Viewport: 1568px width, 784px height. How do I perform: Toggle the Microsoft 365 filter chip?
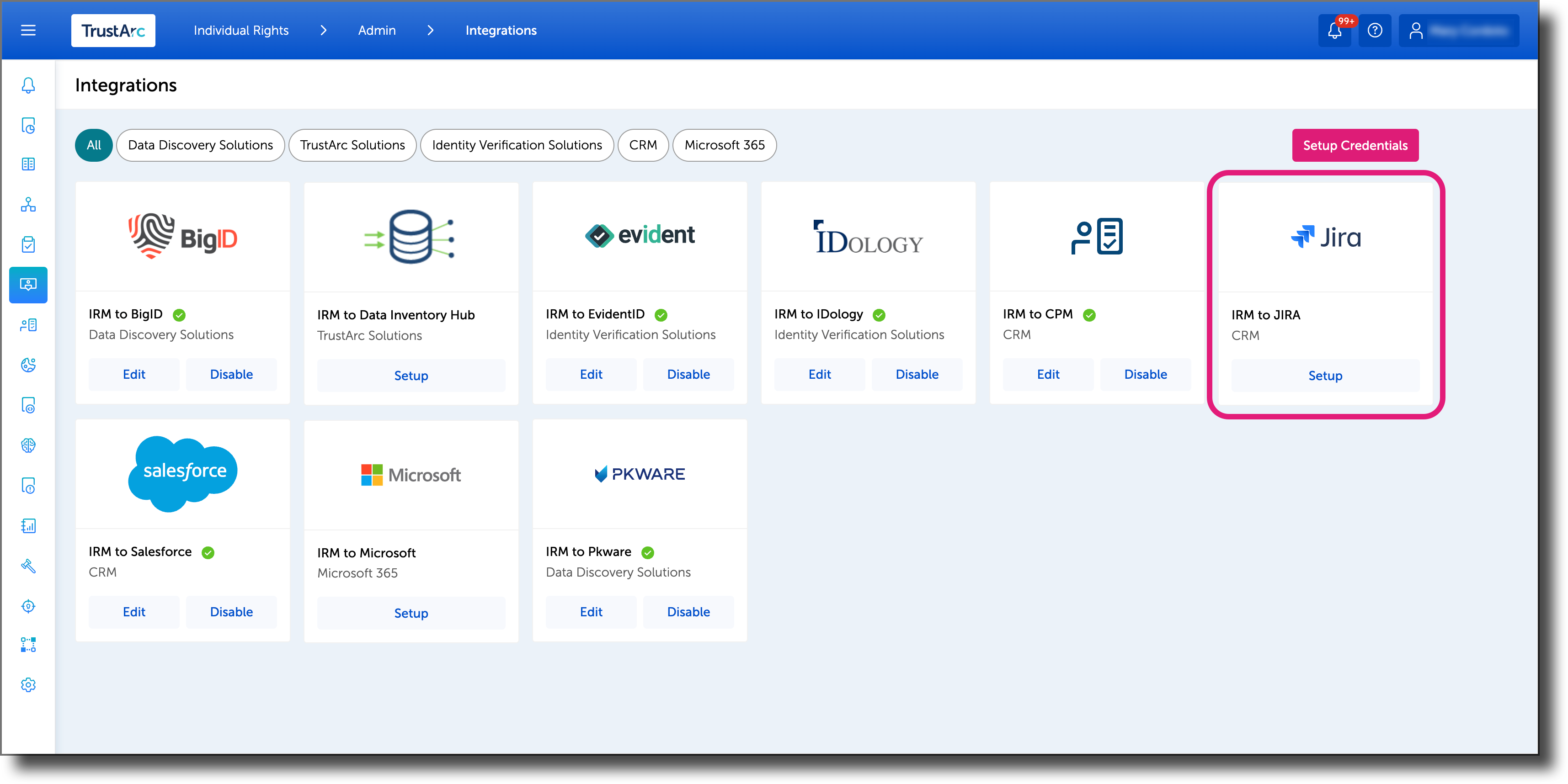pyautogui.click(x=725, y=145)
